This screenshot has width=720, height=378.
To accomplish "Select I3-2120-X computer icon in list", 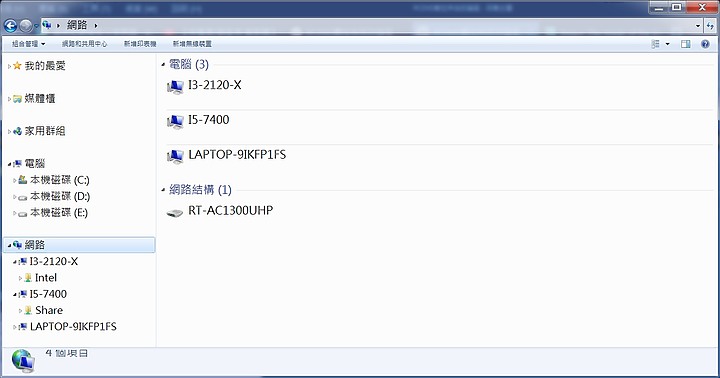I will coord(175,86).
